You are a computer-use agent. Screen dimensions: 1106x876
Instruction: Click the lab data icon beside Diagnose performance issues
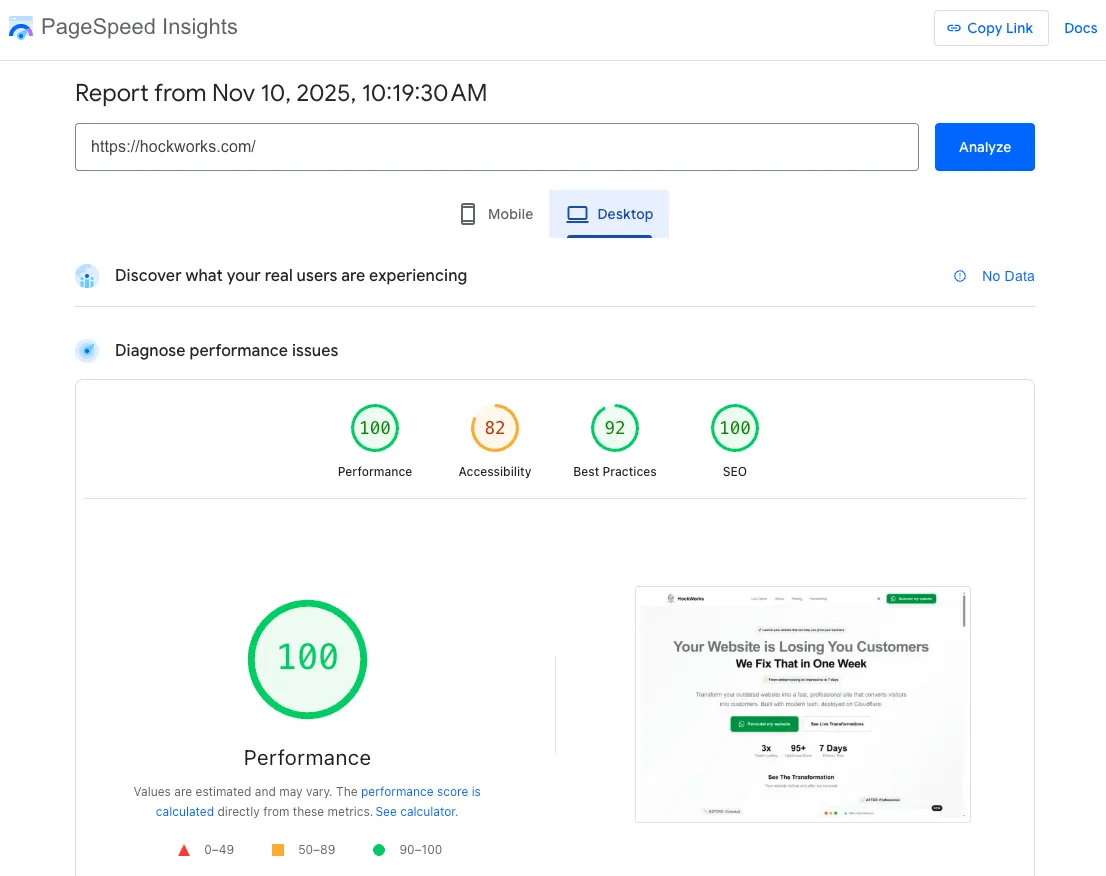coord(87,351)
